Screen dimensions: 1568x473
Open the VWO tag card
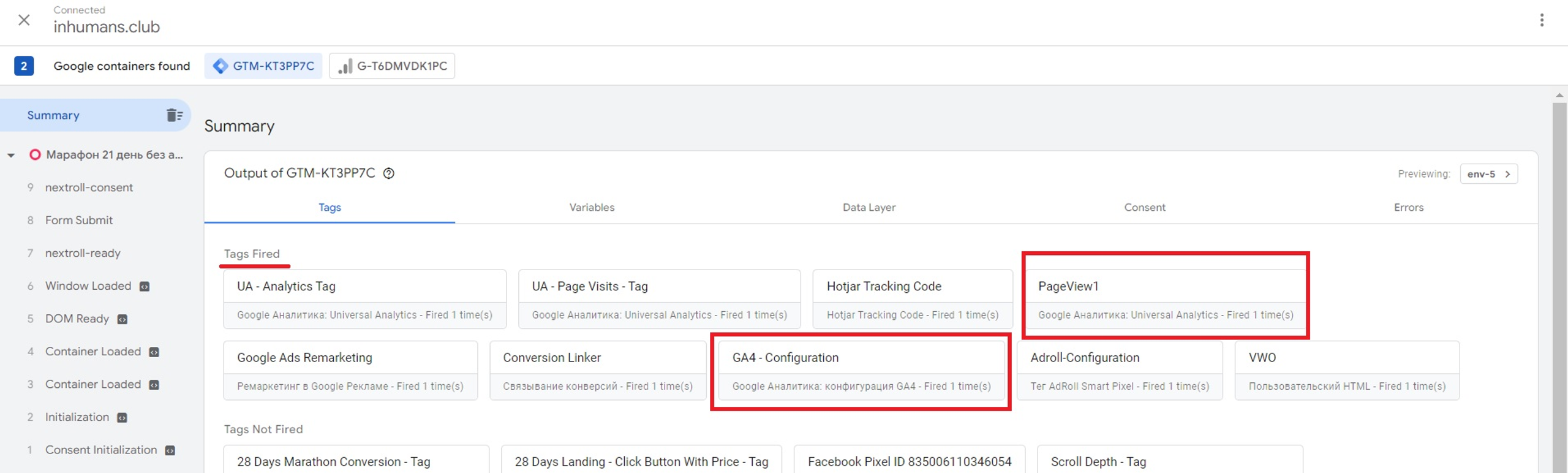point(1347,371)
